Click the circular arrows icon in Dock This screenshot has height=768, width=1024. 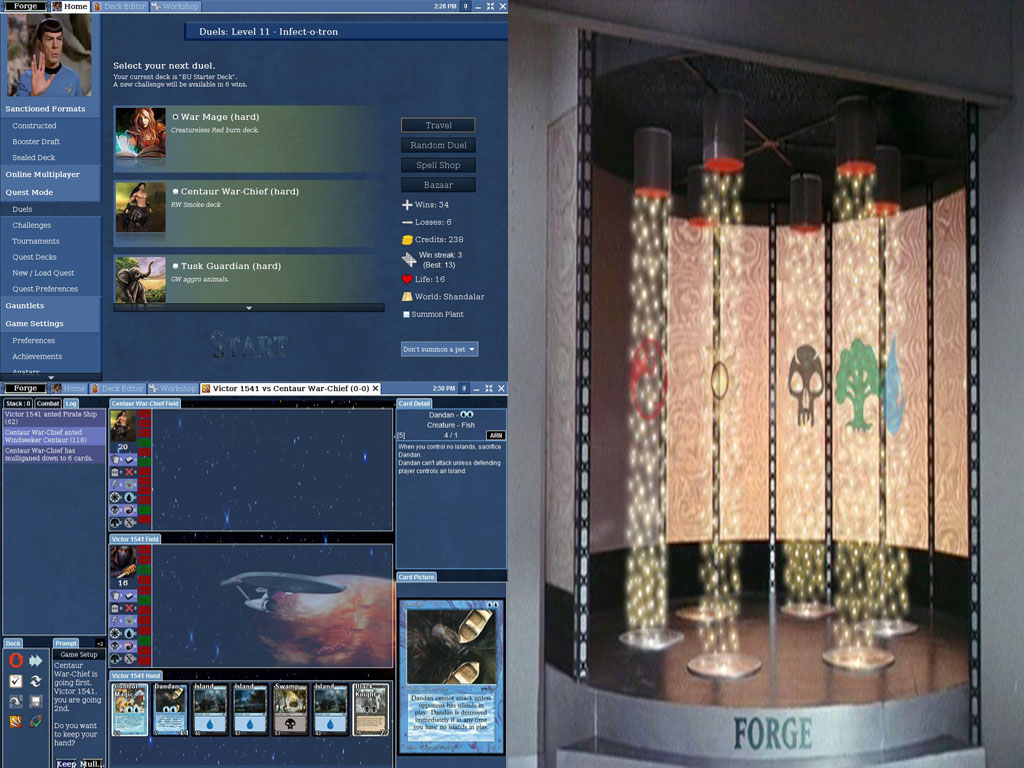tap(35, 681)
